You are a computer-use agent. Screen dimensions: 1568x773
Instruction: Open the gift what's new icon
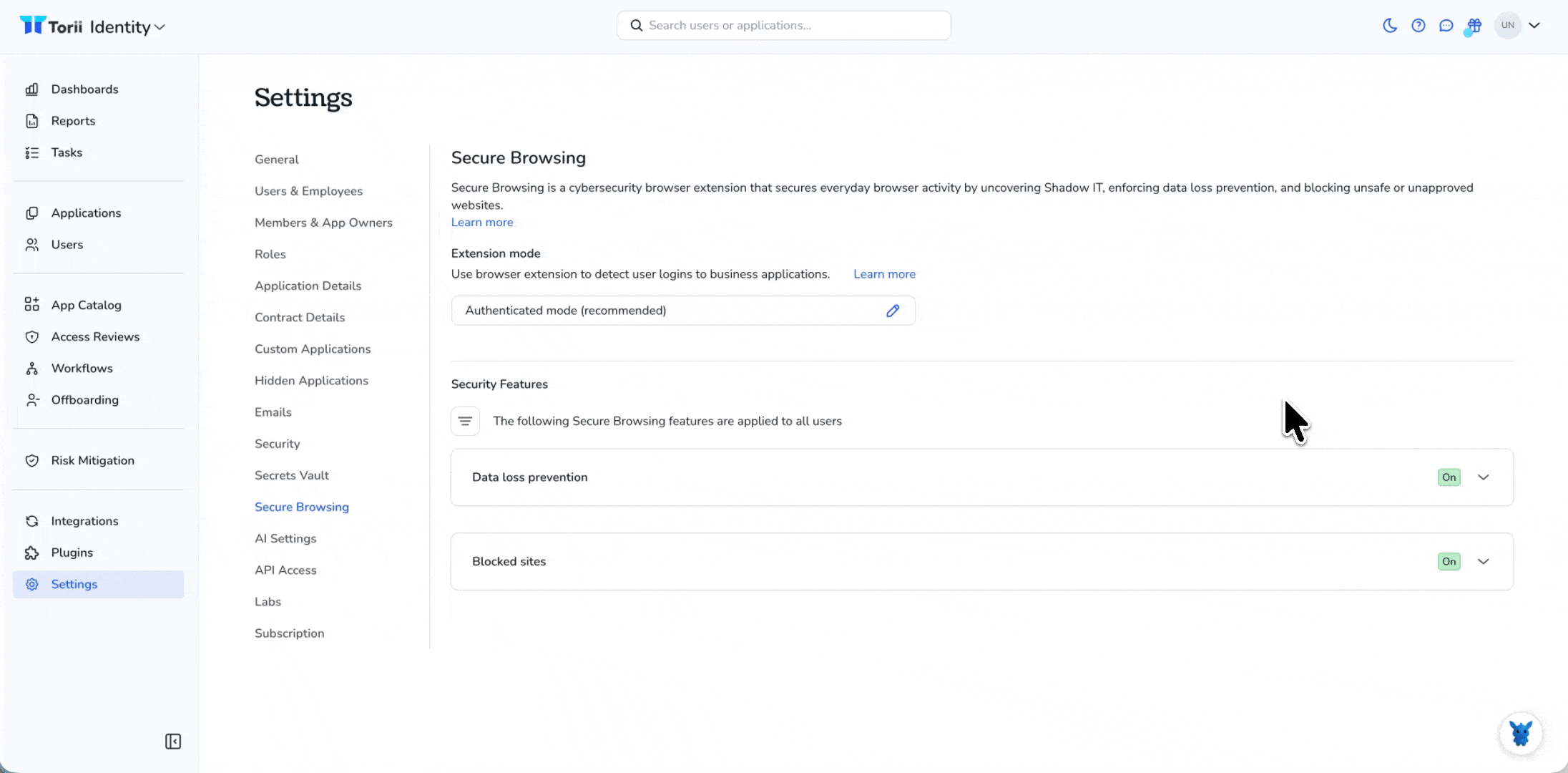[x=1474, y=26]
